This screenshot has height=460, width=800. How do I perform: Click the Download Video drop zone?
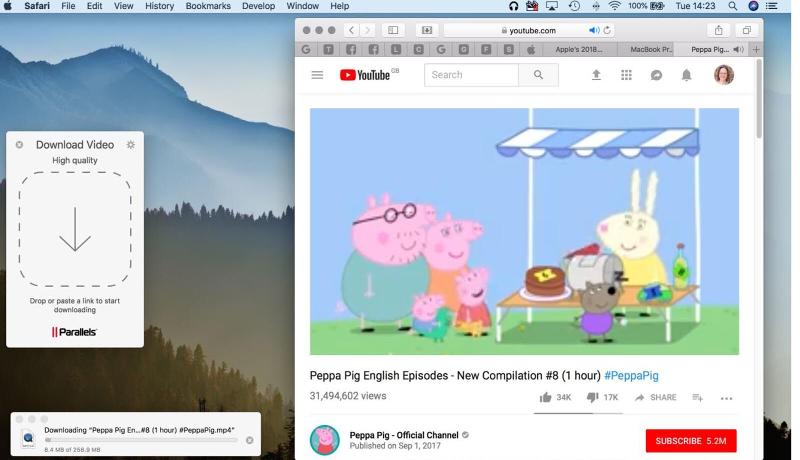click(x=75, y=229)
